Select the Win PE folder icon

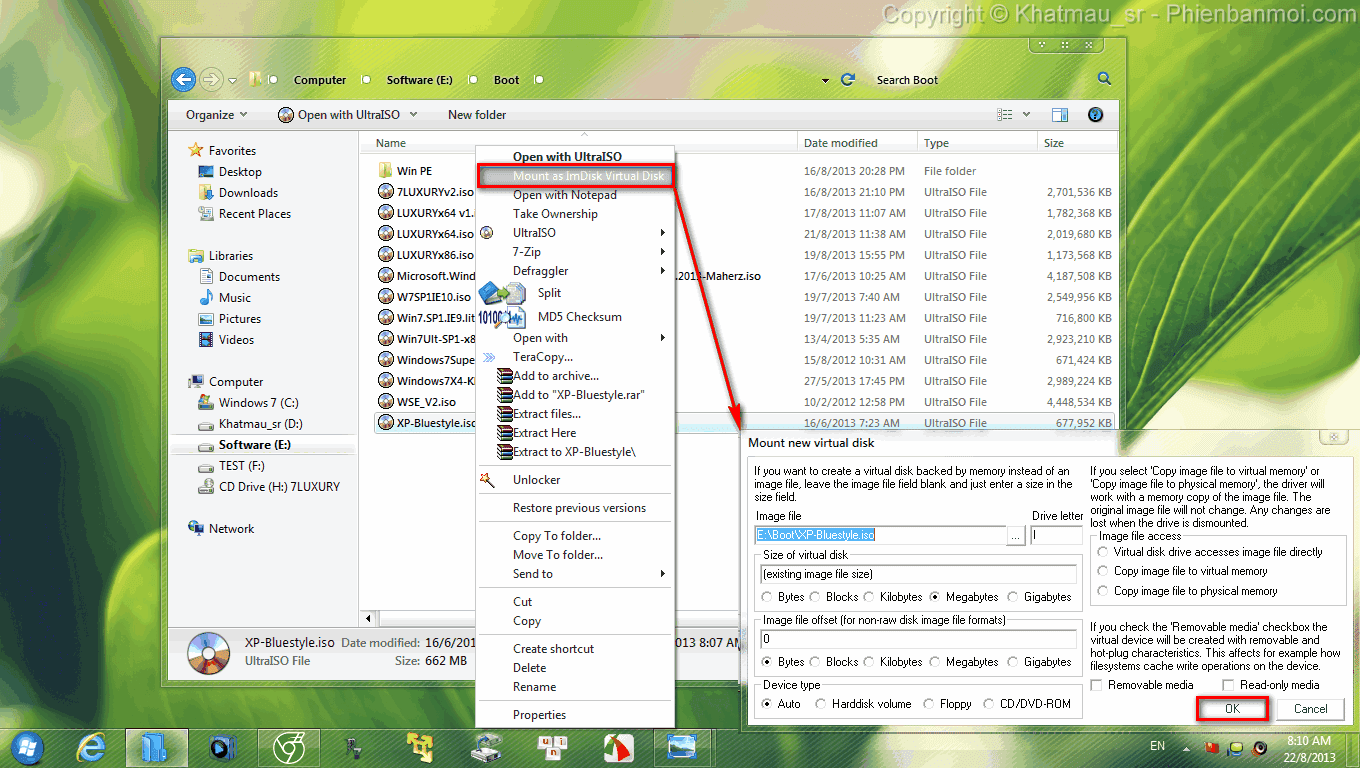(385, 171)
